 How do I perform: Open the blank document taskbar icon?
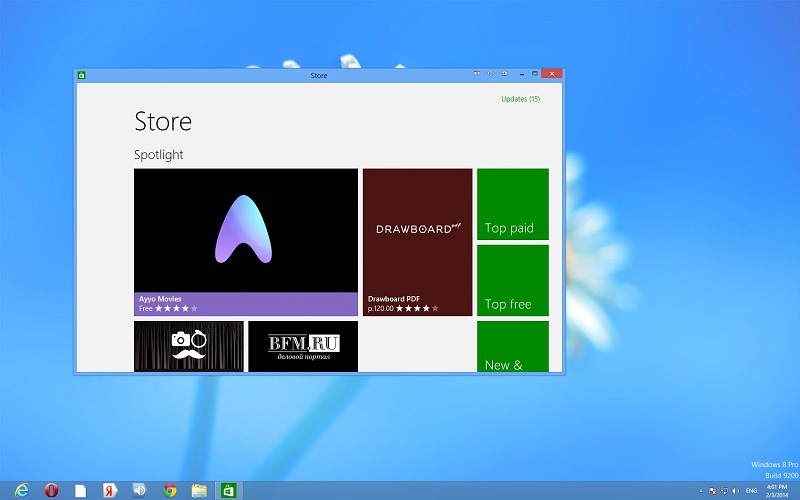click(81, 490)
